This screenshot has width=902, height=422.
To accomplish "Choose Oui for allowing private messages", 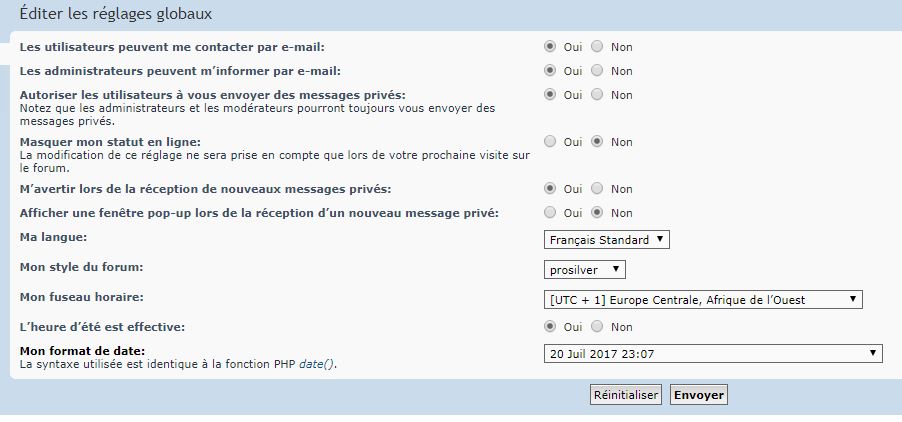I will coord(550,95).
